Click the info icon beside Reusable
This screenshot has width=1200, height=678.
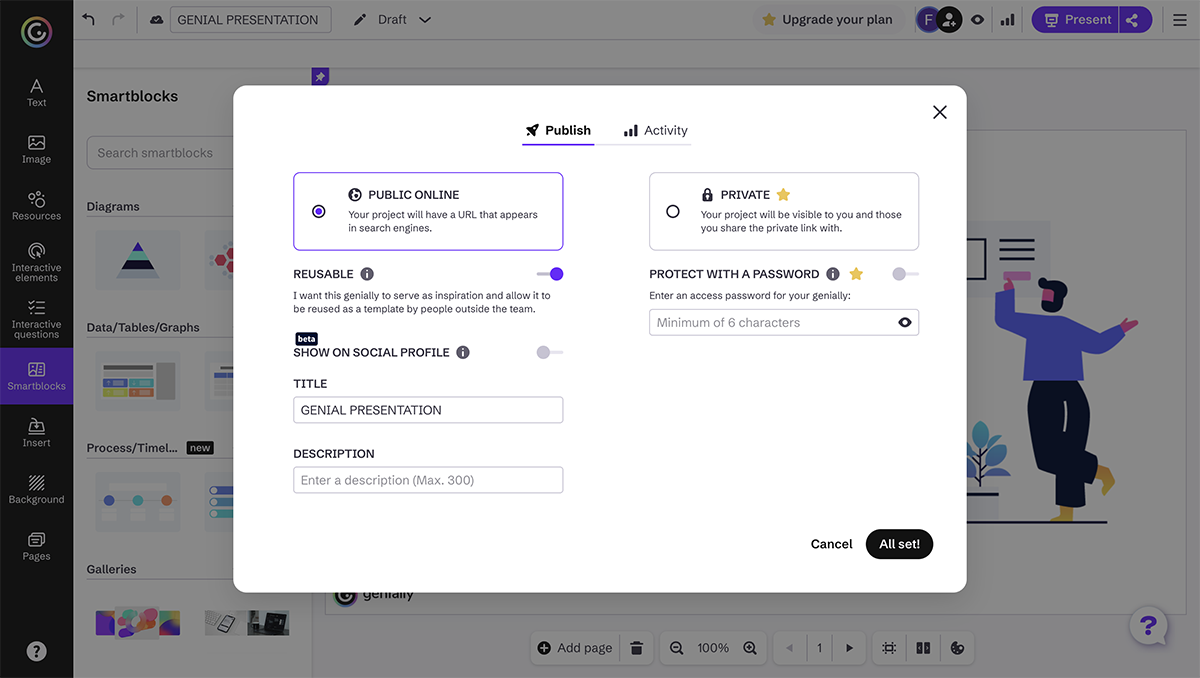pos(367,274)
